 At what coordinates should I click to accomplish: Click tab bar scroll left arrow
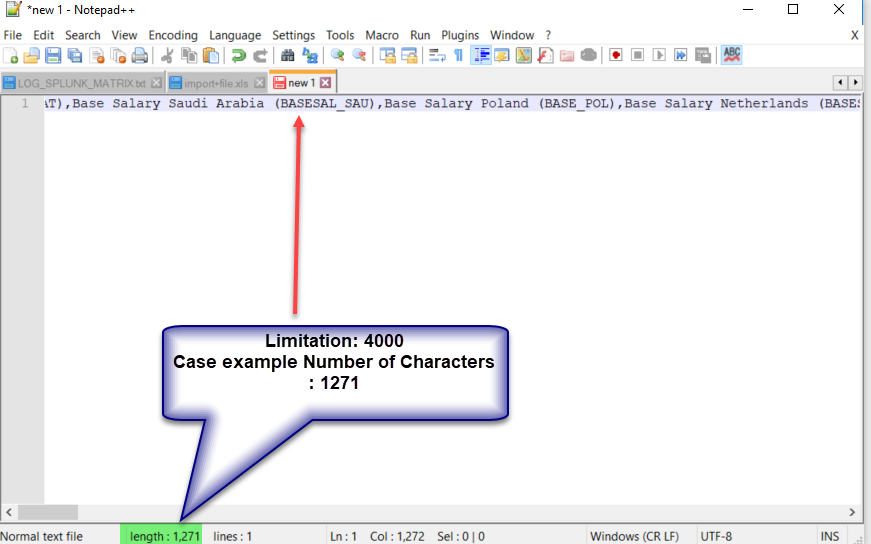(x=840, y=82)
